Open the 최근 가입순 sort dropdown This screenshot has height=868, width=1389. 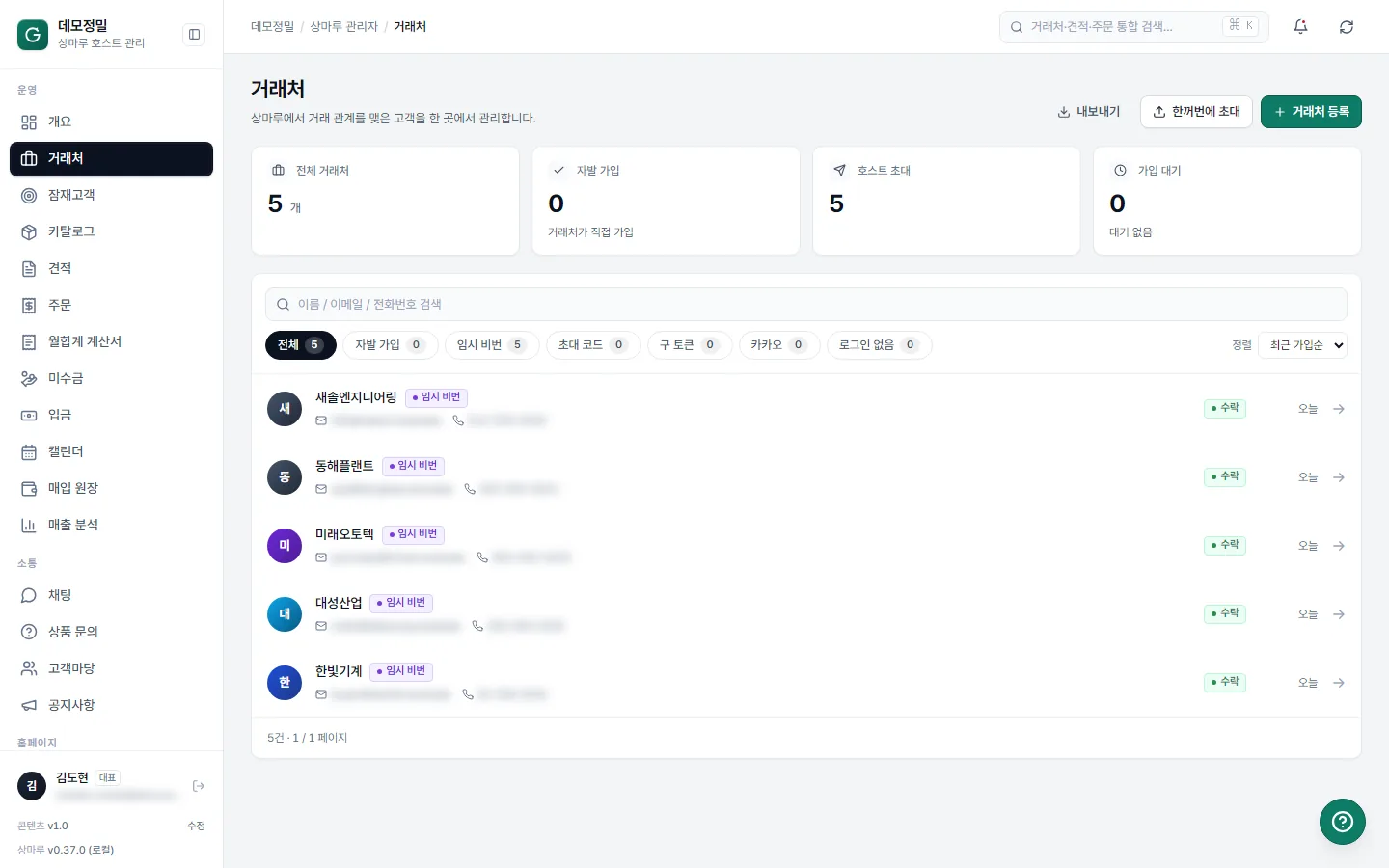1302,345
